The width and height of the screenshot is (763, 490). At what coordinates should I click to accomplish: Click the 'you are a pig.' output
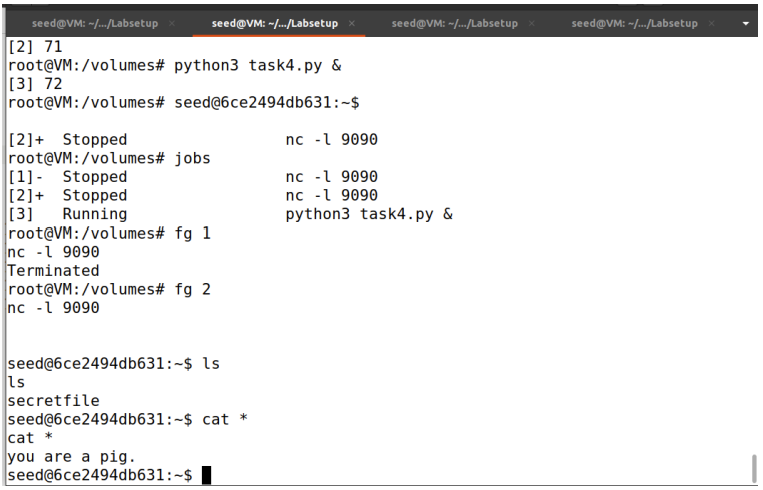click(71, 456)
